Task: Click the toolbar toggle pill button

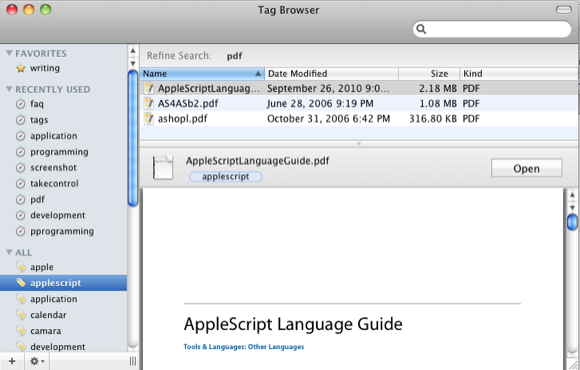Action: pyautogui.click(x=564, y=10)
